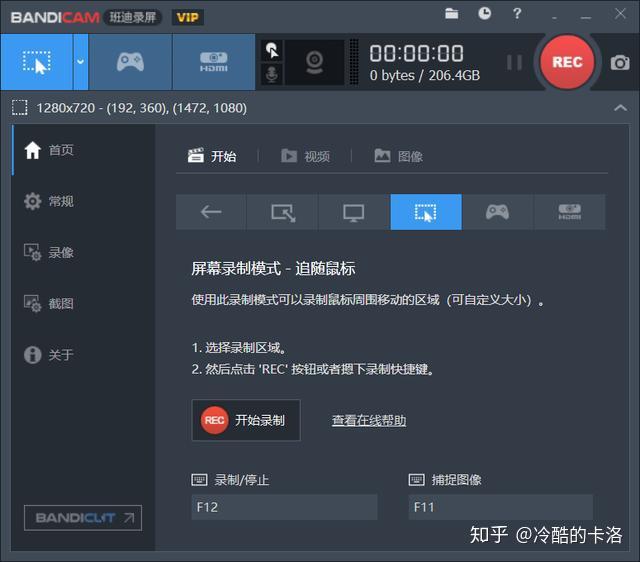Click the recording timer 00:00:00
The image size is (640, 562).
coord(416,53)
